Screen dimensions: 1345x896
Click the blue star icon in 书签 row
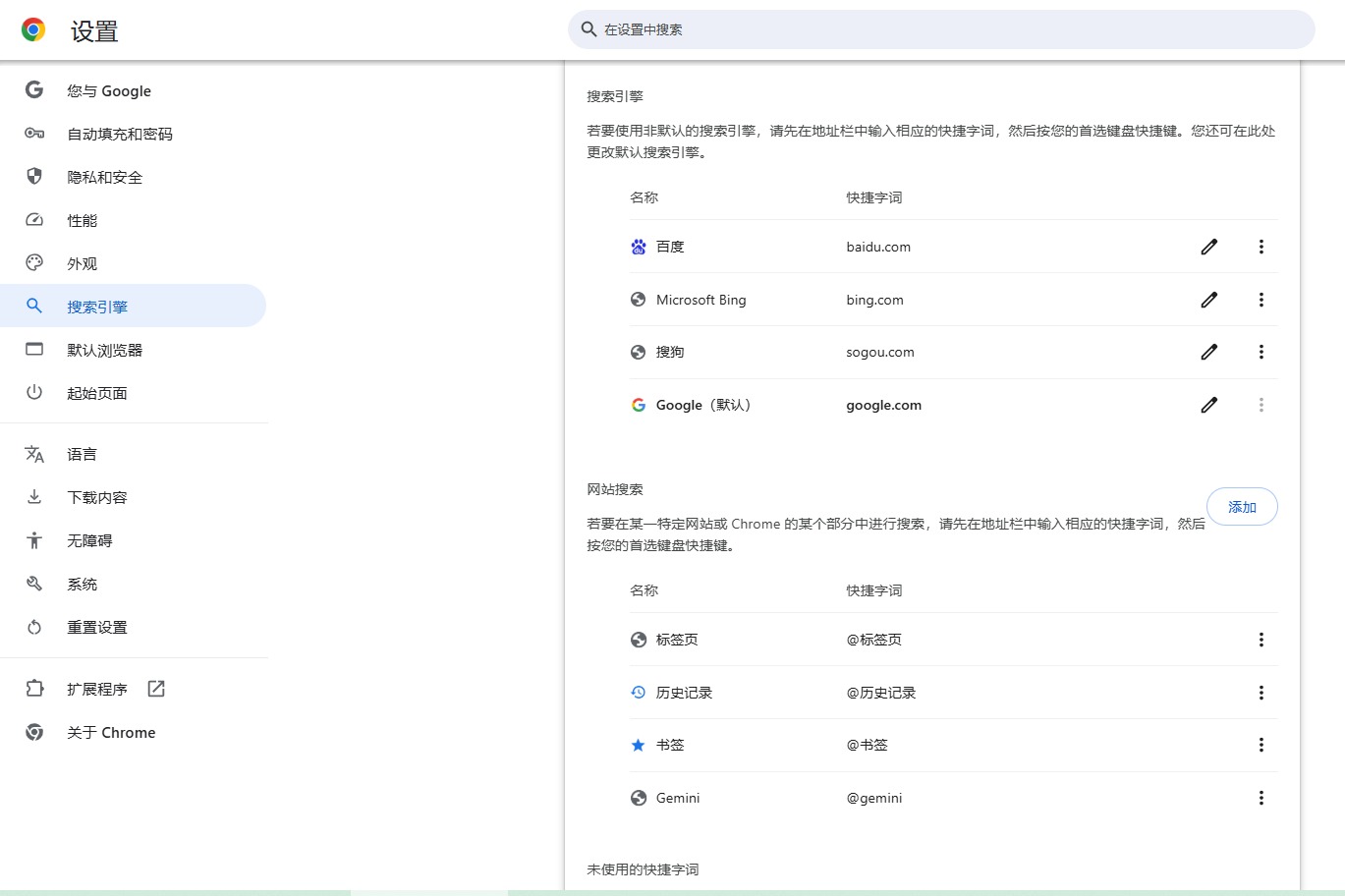coord(639,745)
